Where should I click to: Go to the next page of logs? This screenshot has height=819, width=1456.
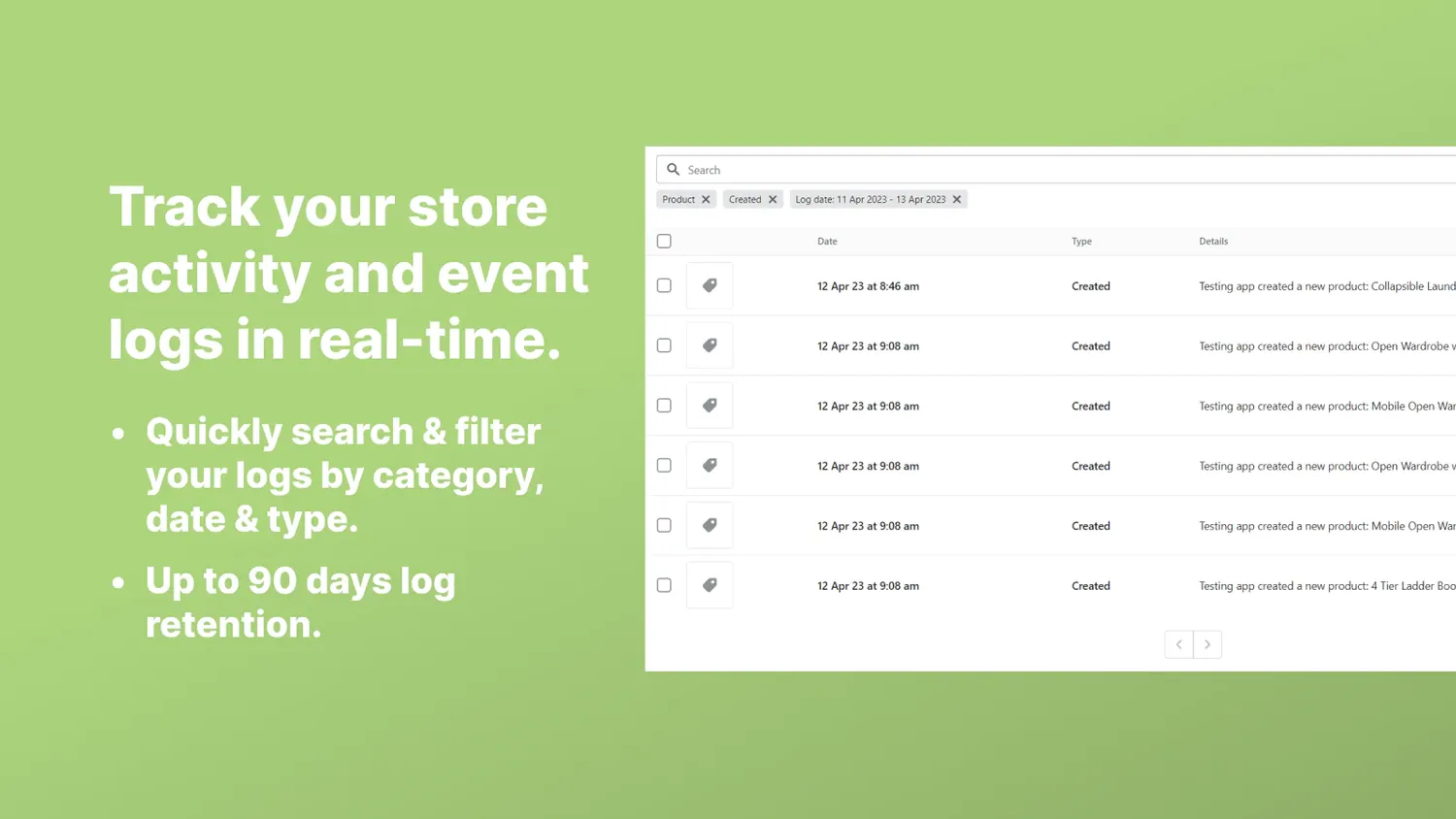pos(1207,643)
